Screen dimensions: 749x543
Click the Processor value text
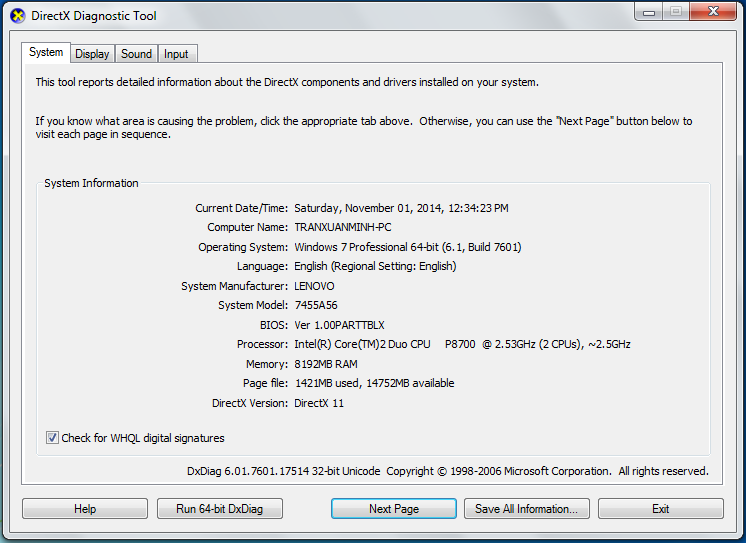[x=462, y=344]
